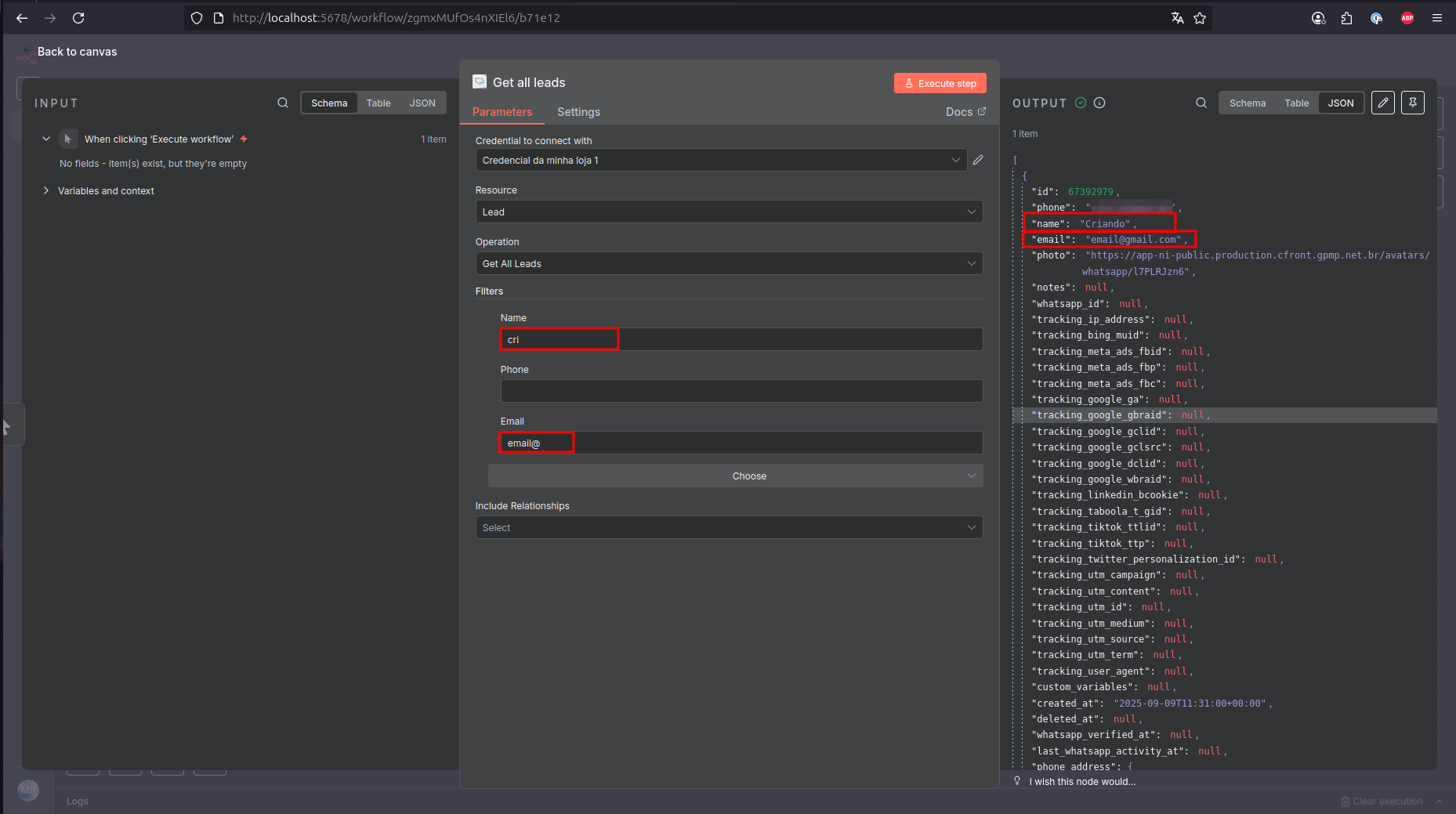Open the browser extensions icon
1456x814 pixels.
1346,18
